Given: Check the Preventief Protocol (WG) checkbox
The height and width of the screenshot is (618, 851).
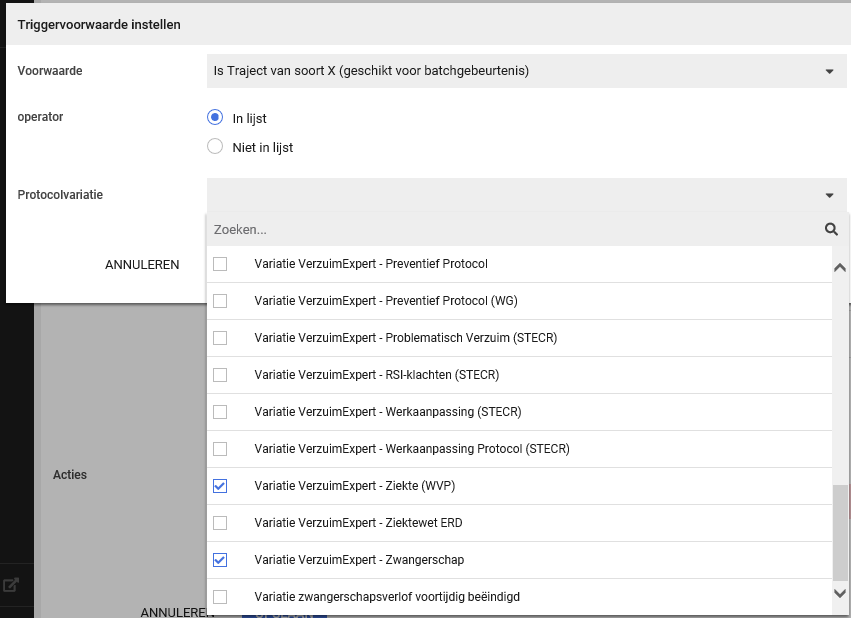Looking at the screenshot, I should tap(220, 301).
